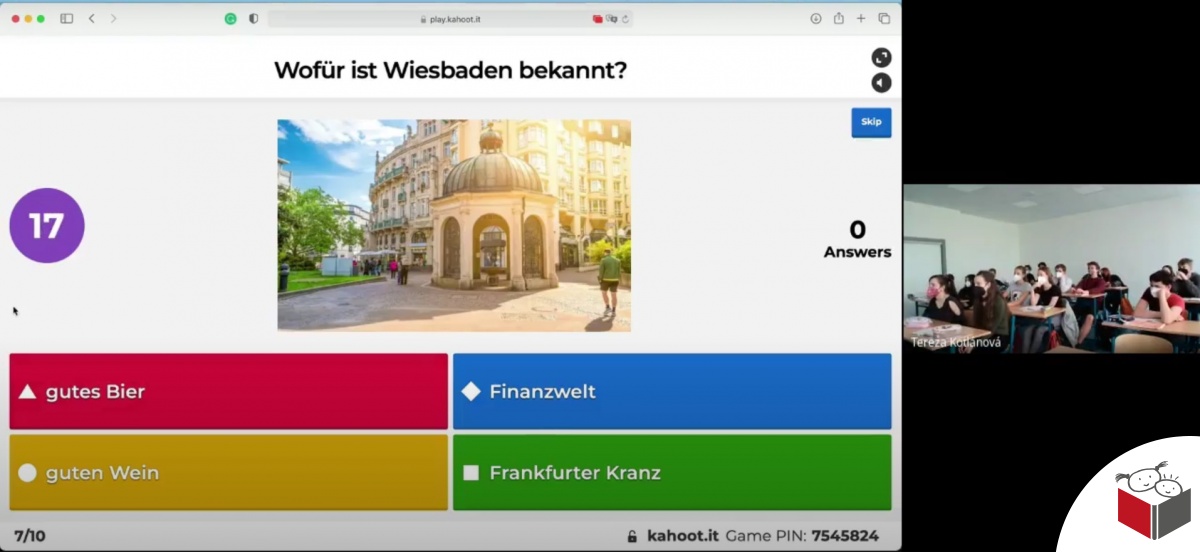The width and height of the screenshot is (1200, 552).
Task: Select the red answer gutes Bier
Action: point(229,391)
